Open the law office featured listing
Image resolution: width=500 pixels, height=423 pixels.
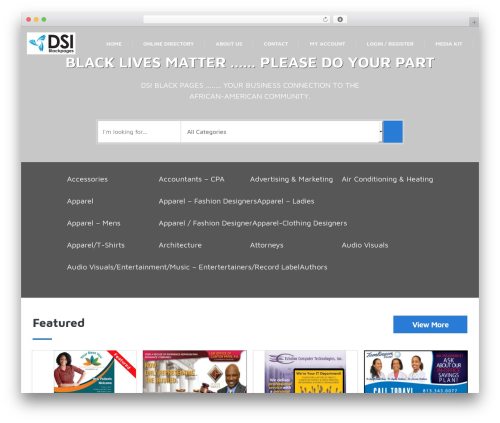point(195,371)
